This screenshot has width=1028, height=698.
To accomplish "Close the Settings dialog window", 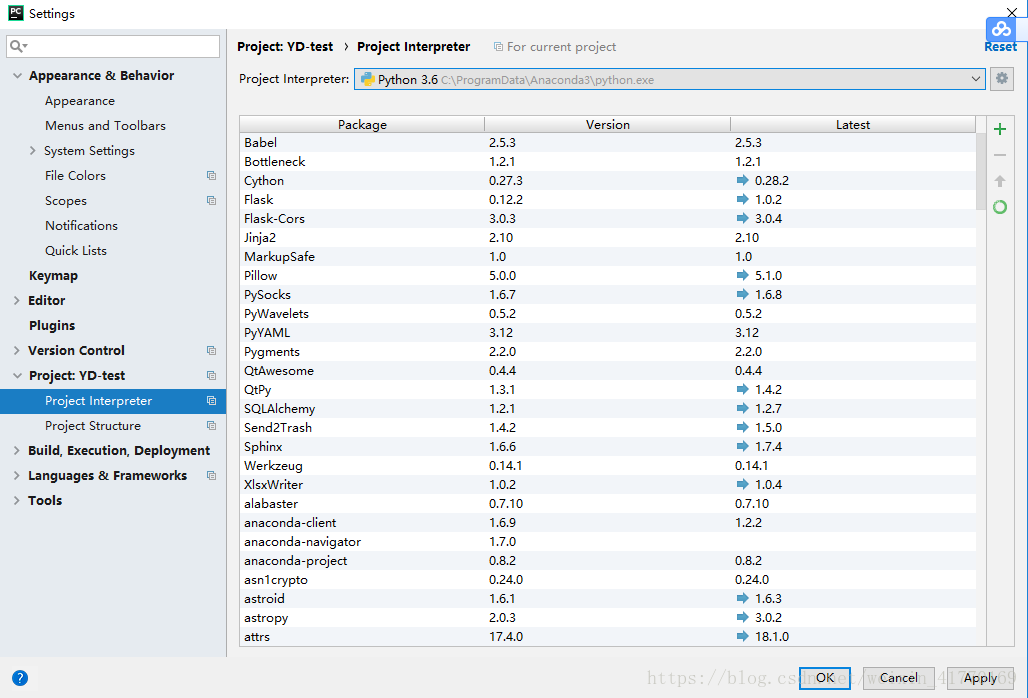I will [x=1012, y=11].
